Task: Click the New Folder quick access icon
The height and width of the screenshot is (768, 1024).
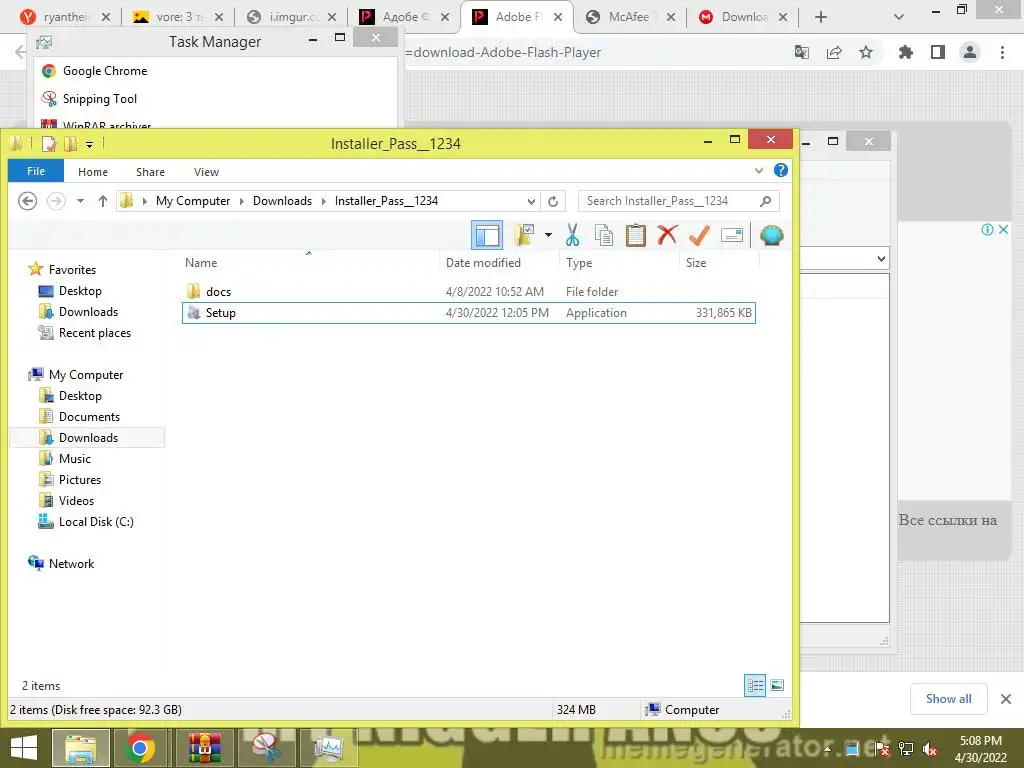Action: click(x=71, y=143)
